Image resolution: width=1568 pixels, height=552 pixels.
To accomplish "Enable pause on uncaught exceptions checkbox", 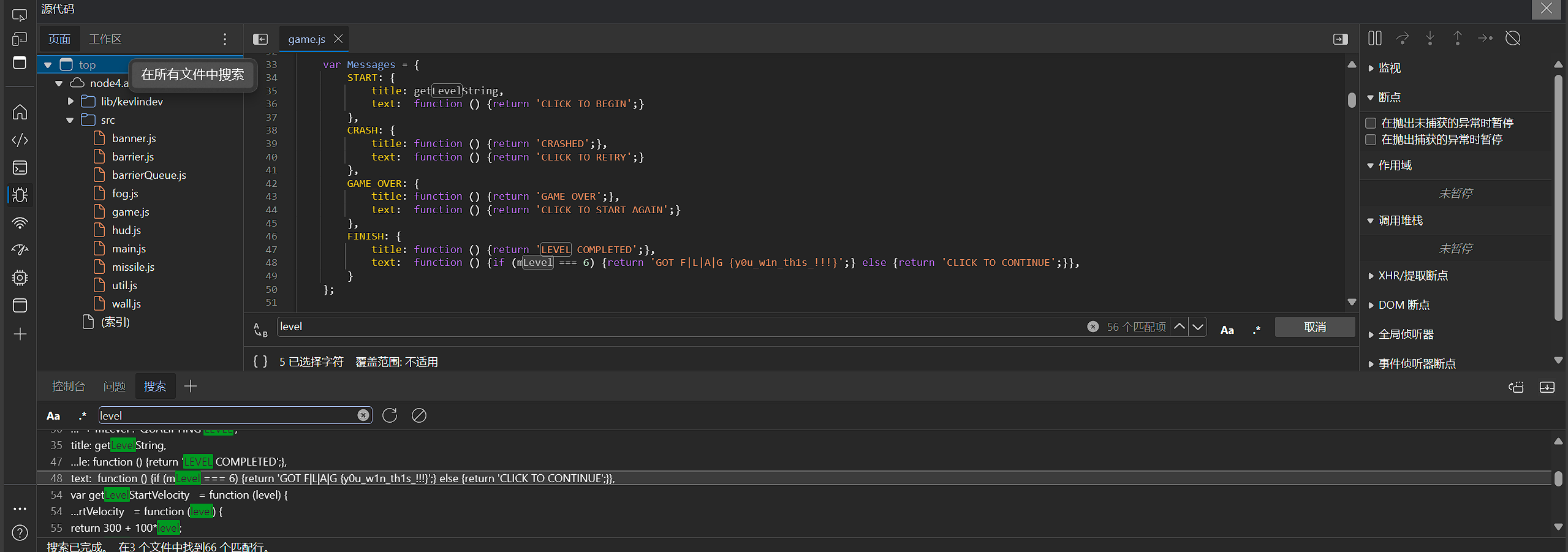I will click(x=1371, y=123).
